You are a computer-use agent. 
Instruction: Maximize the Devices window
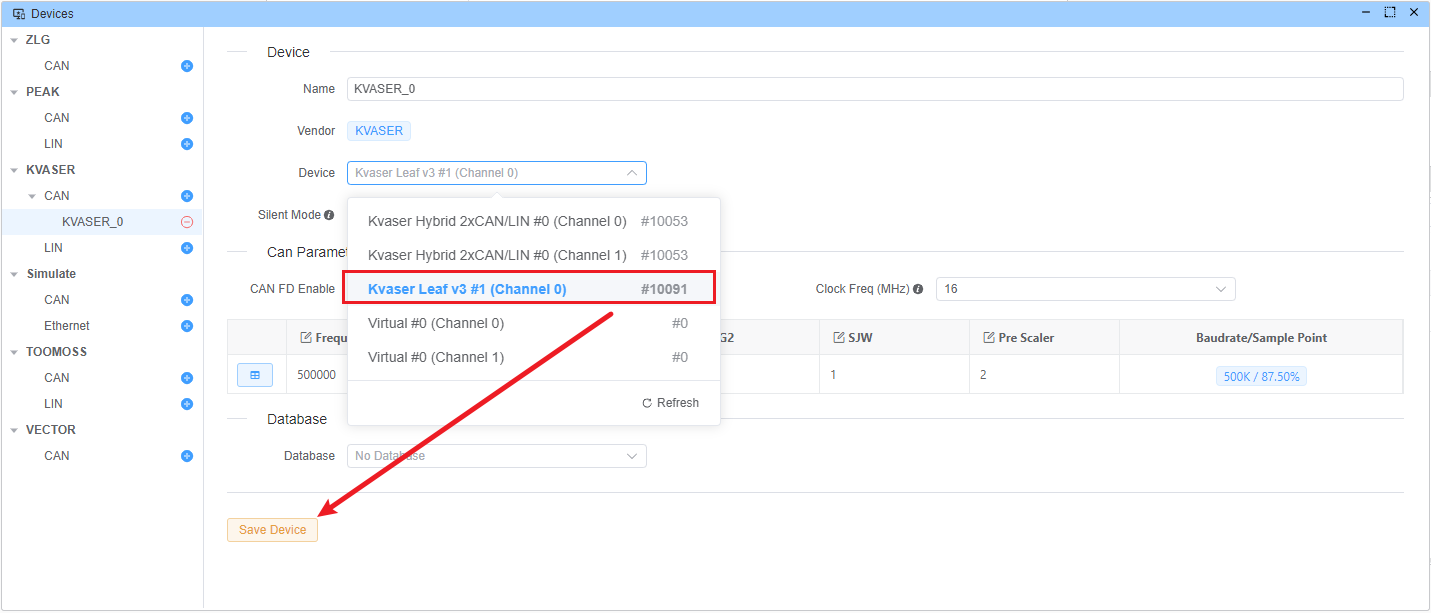point(1390,13)
